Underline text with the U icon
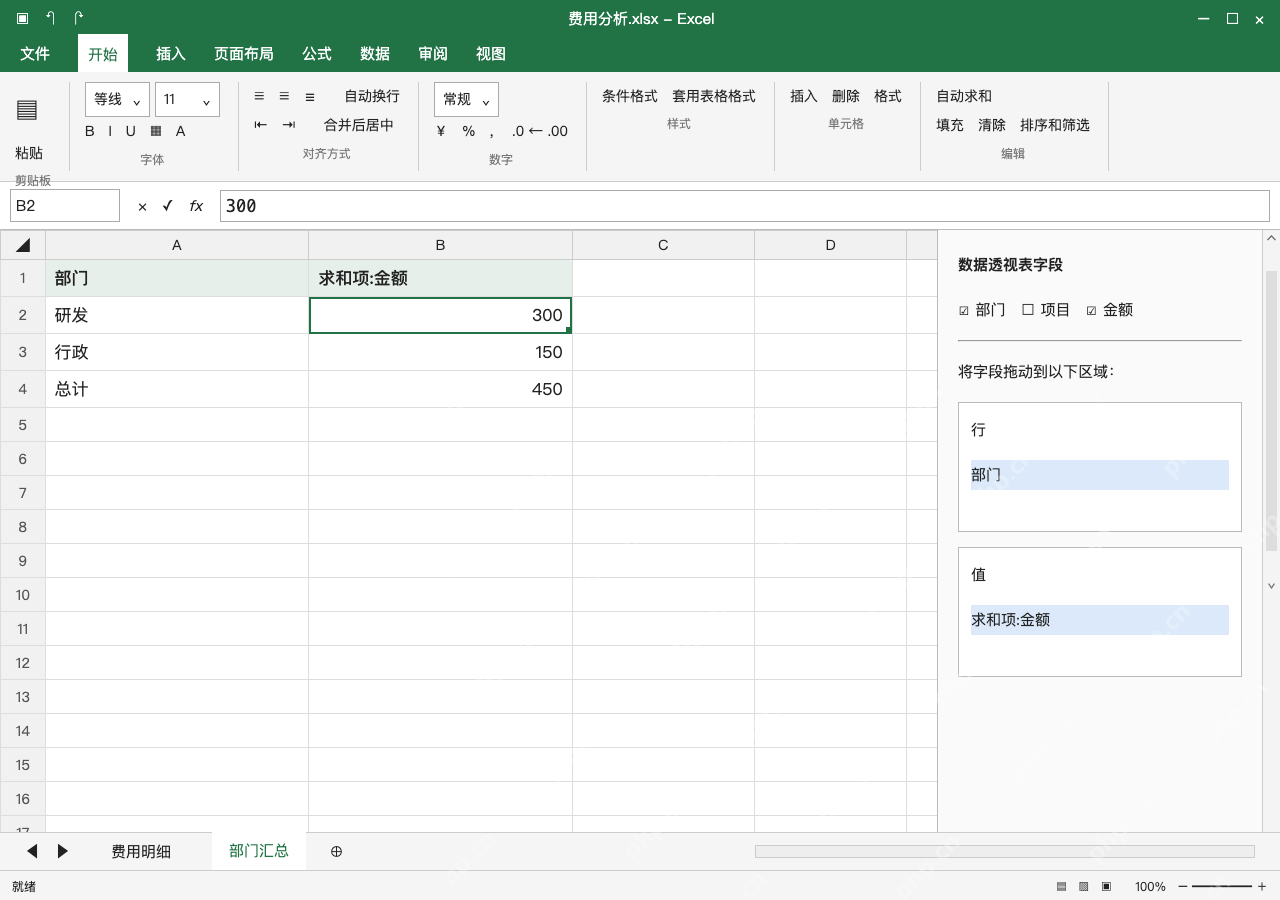The height and width of the screenshot is (900, 1280). (130, 131)
